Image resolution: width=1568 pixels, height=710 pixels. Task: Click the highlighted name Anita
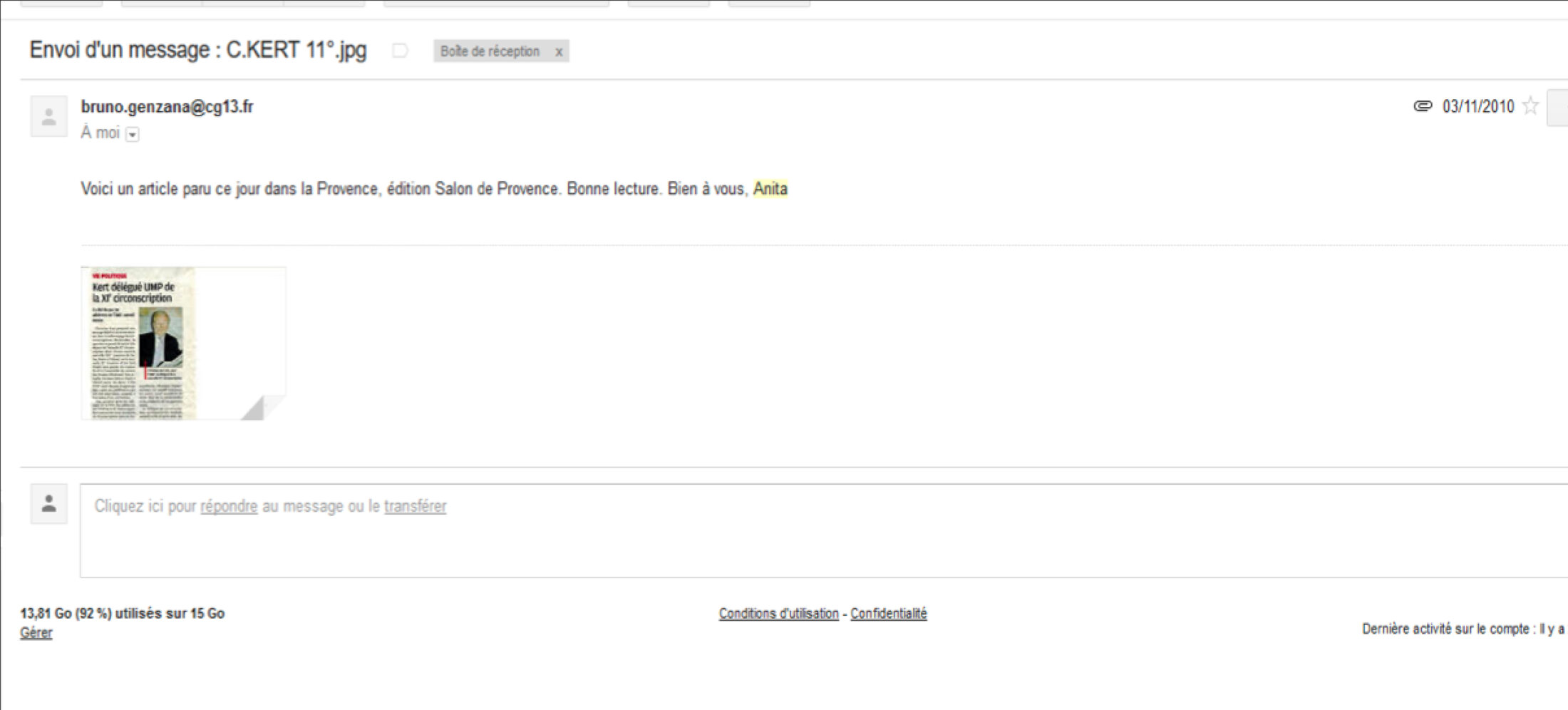pyautogui.click(x=770, y=189)
